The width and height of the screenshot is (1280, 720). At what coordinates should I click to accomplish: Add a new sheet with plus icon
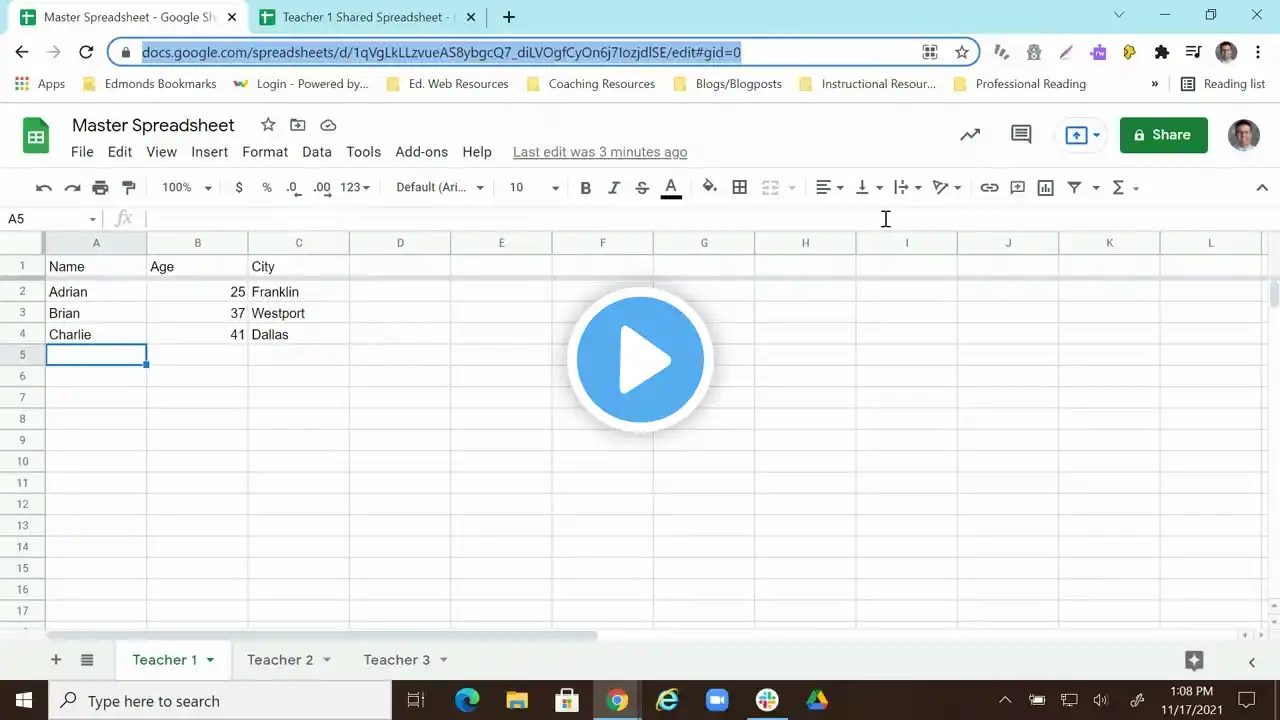(x=56, y=660)
